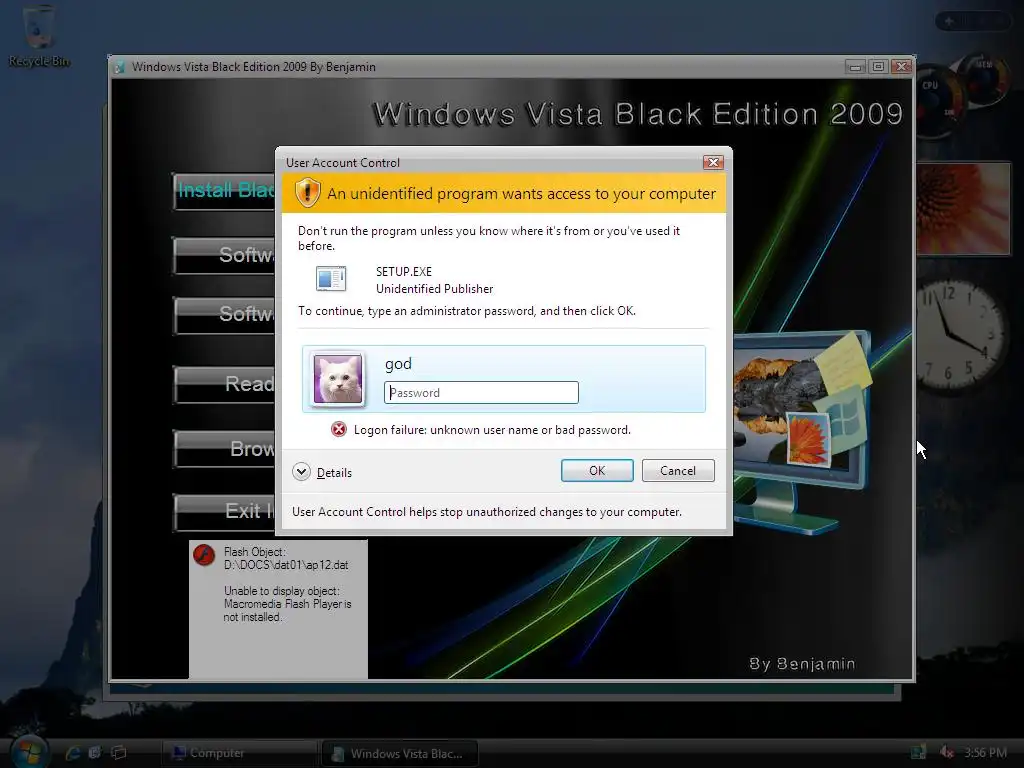The image size is (1024, 768).
Task: Click the Browse button in installer menu
Action: pos(224,449)
